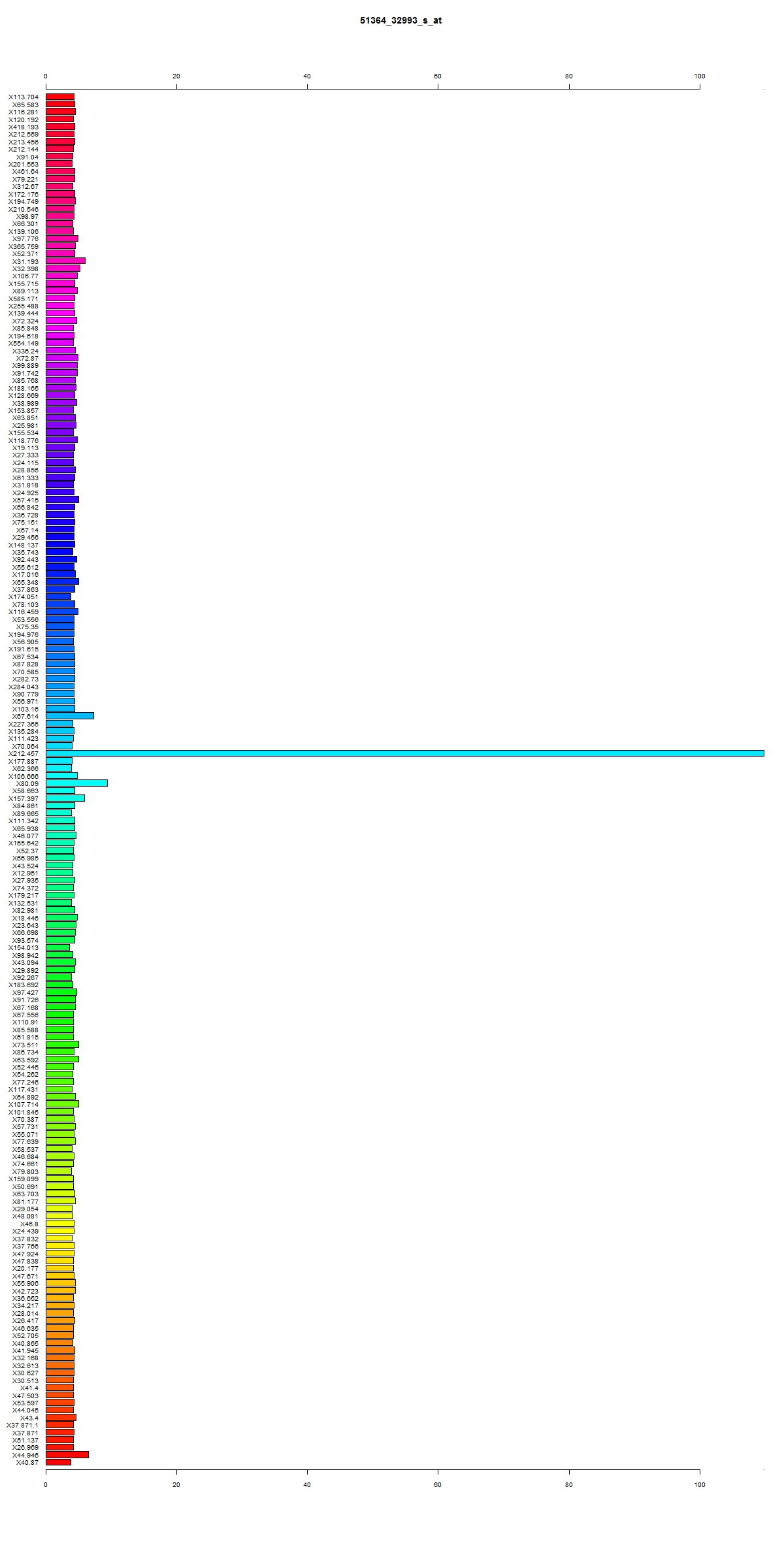Click the X41.4 label
Screen dimensions: 784x1568
[29, 1388]
